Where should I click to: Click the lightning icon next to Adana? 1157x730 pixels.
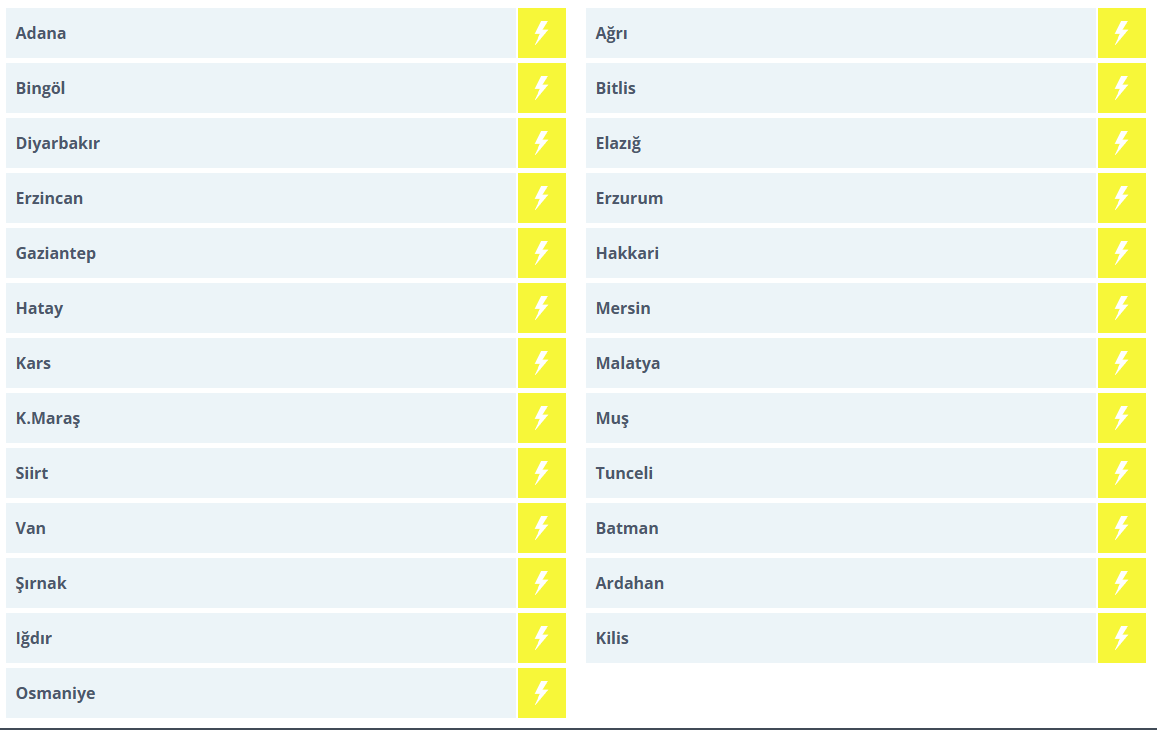541,33
